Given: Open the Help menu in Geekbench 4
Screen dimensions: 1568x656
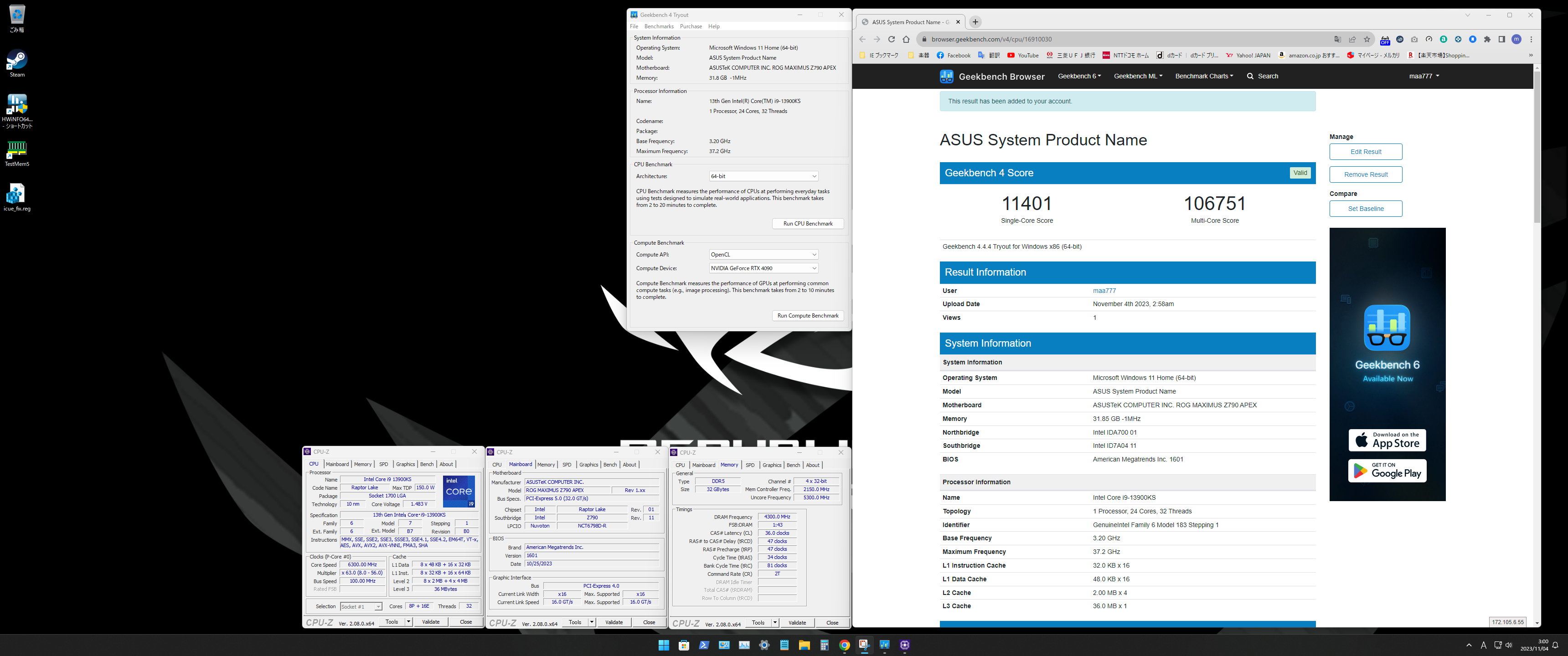Looking at the screenshot, I should tap(714, 26).
